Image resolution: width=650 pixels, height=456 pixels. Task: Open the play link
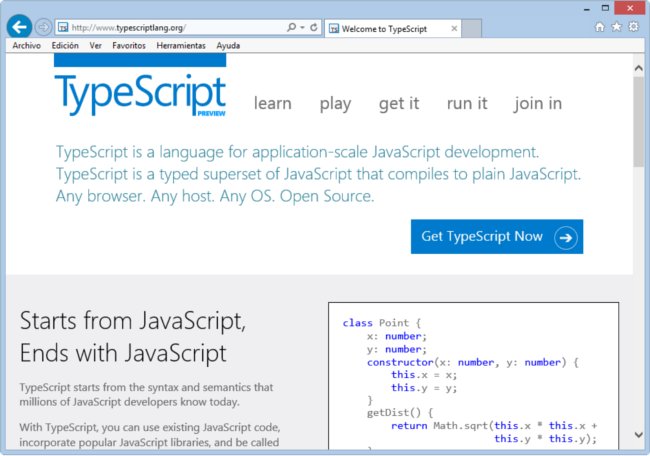click(335, 104)
